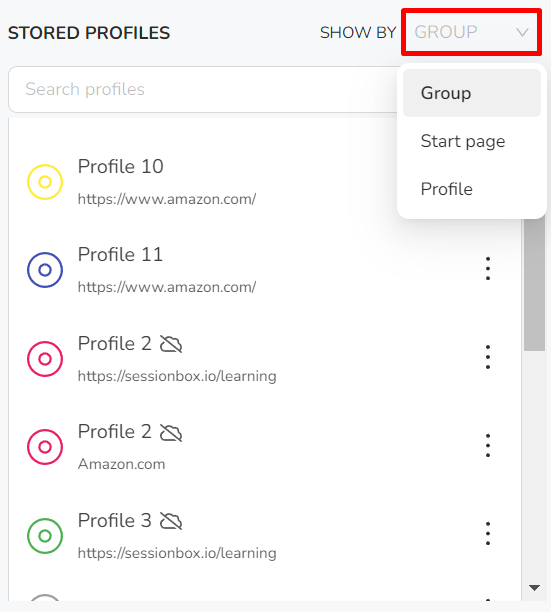Click red circle icon of Profile 2 Amazon.com
The height and width of the screenshot is (612, 551).
[45, 447]
